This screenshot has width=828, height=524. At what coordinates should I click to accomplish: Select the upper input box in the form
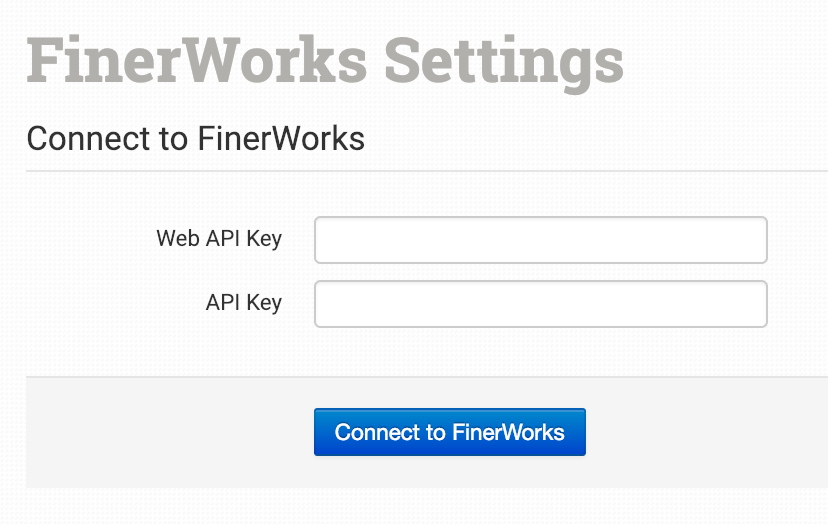[x=540, y=240]
